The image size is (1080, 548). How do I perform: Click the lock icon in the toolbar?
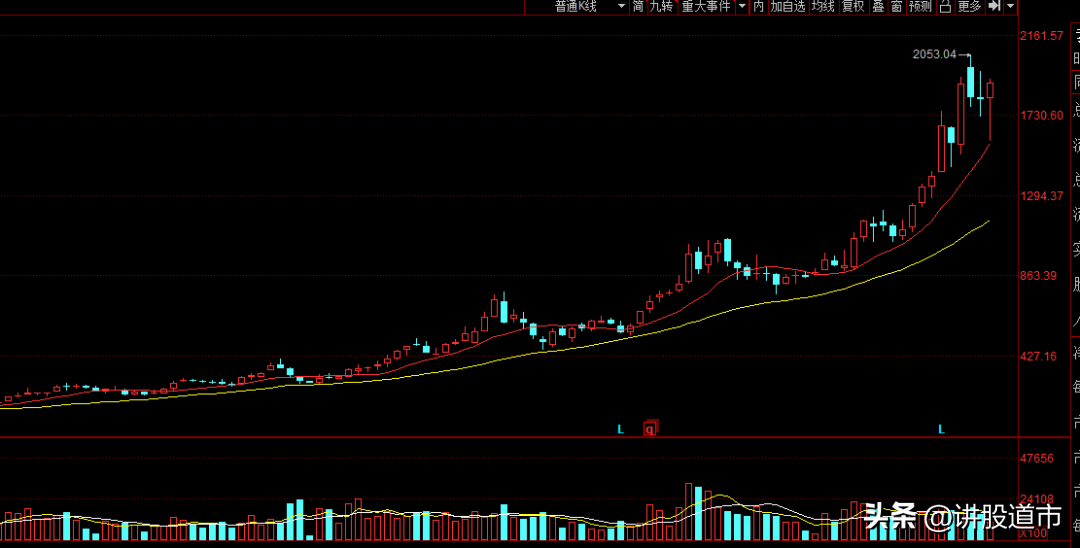click(x=945, y=7)
